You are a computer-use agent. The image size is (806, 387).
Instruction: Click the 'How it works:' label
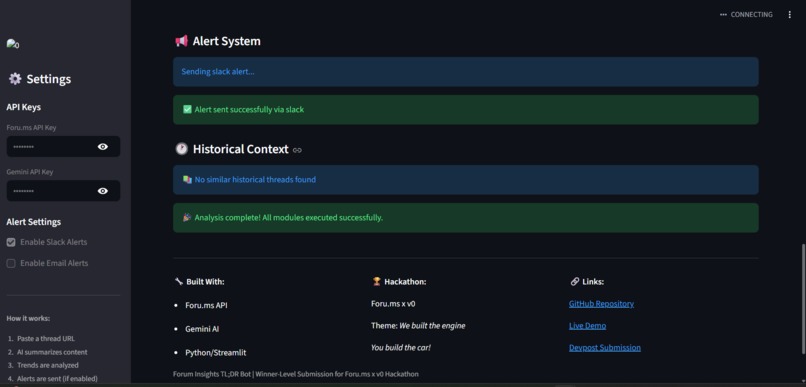28,318
